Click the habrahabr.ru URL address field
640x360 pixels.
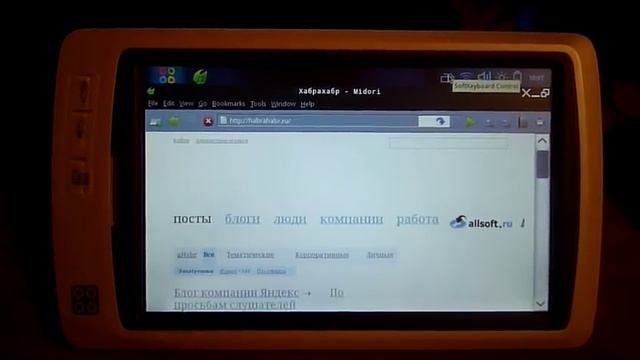tap(318, 121)
